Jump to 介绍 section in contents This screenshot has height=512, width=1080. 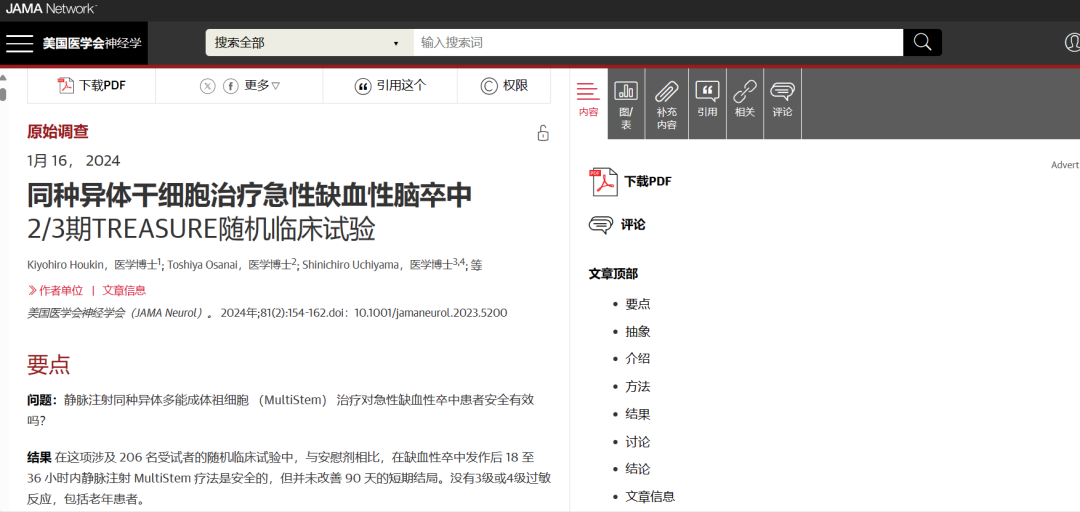[x=638, y=358]
